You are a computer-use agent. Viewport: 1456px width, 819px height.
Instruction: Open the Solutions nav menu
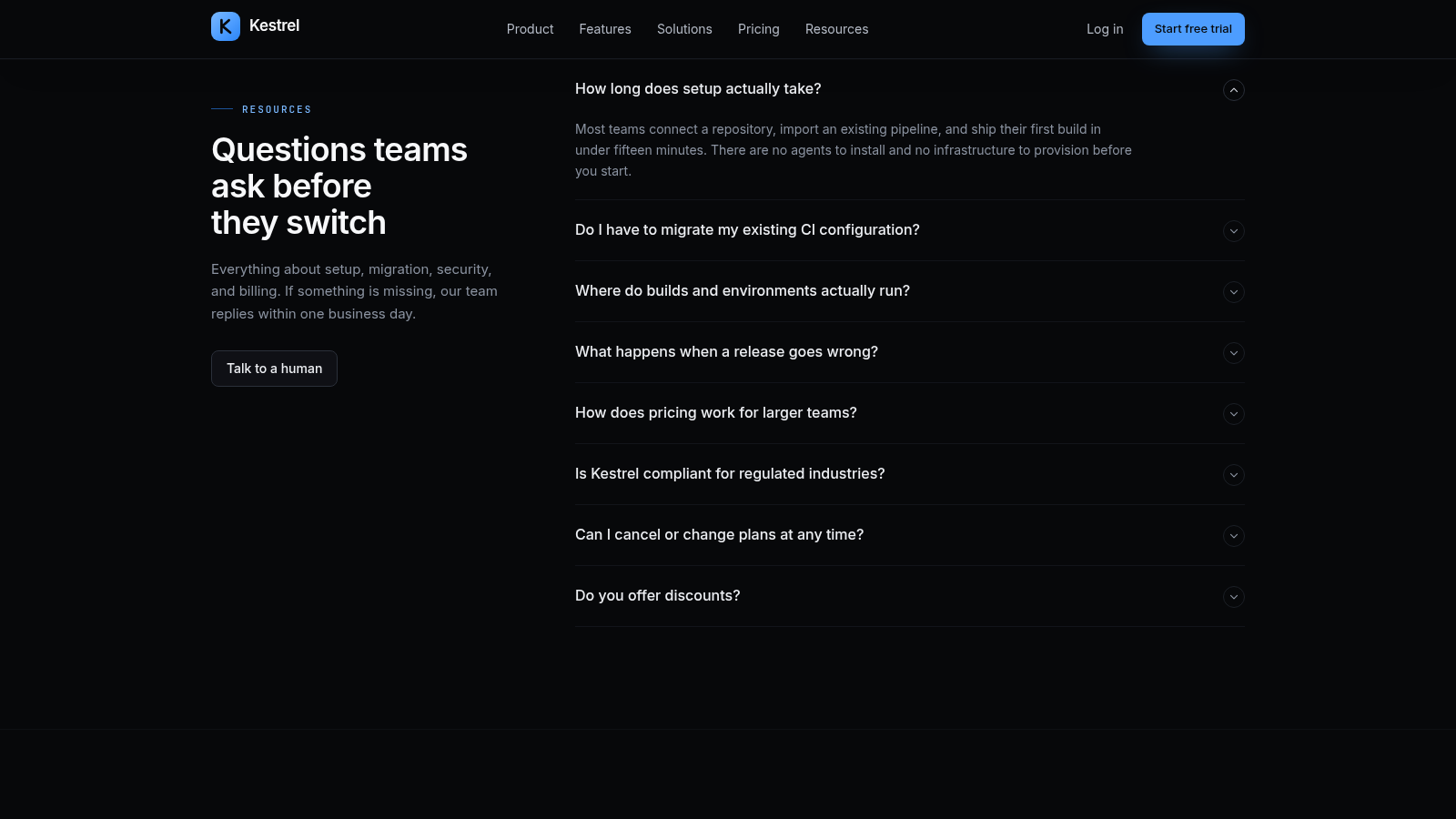[684, 29]
